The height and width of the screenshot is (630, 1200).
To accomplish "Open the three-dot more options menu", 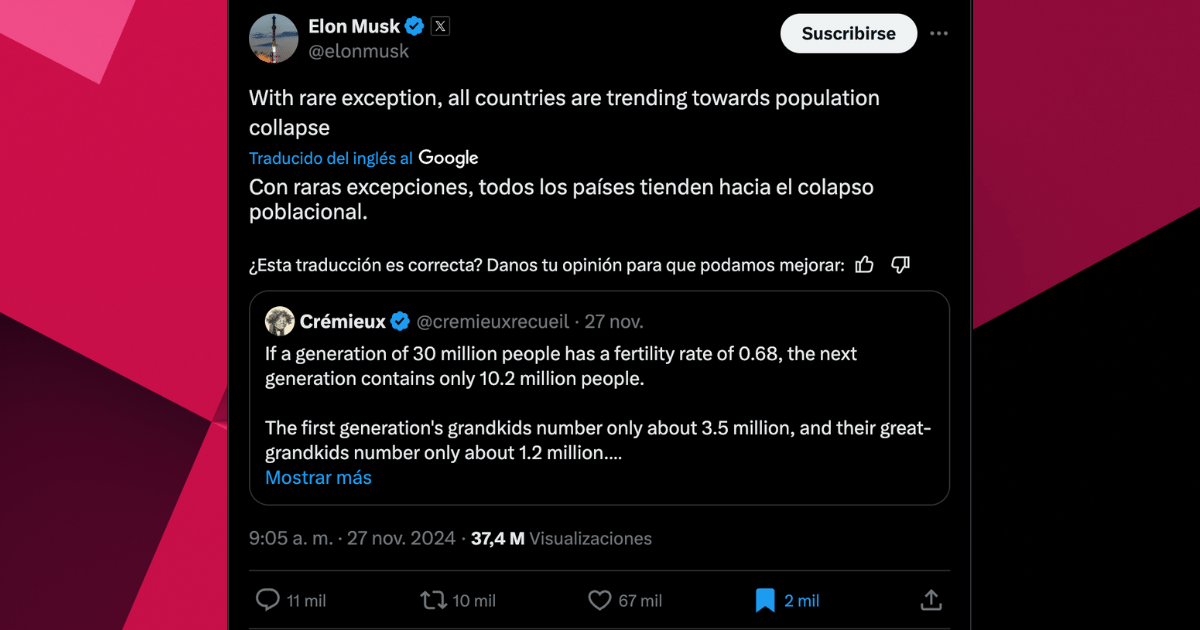I will (x=938, y=33).
